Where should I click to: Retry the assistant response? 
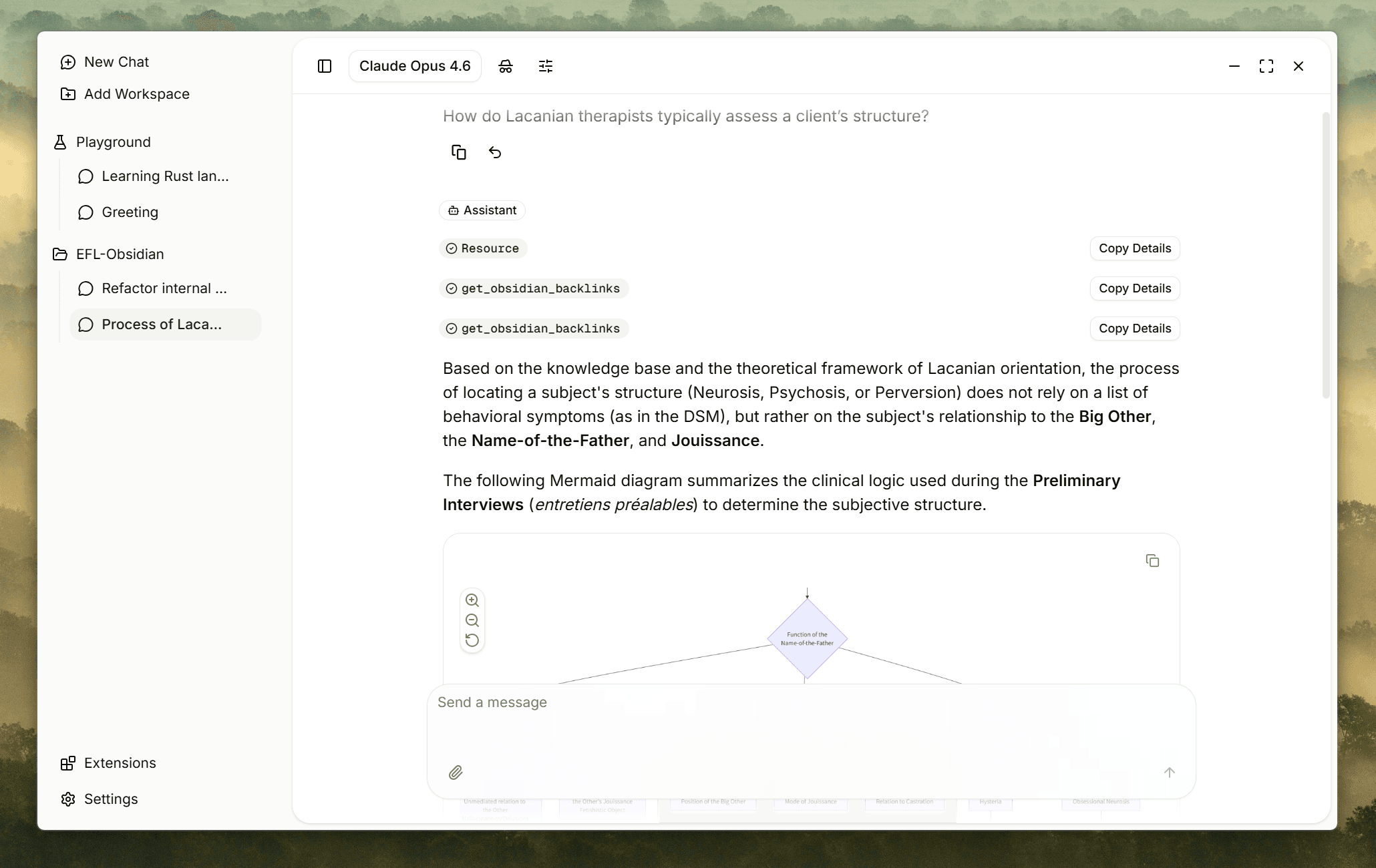point(495,152)
